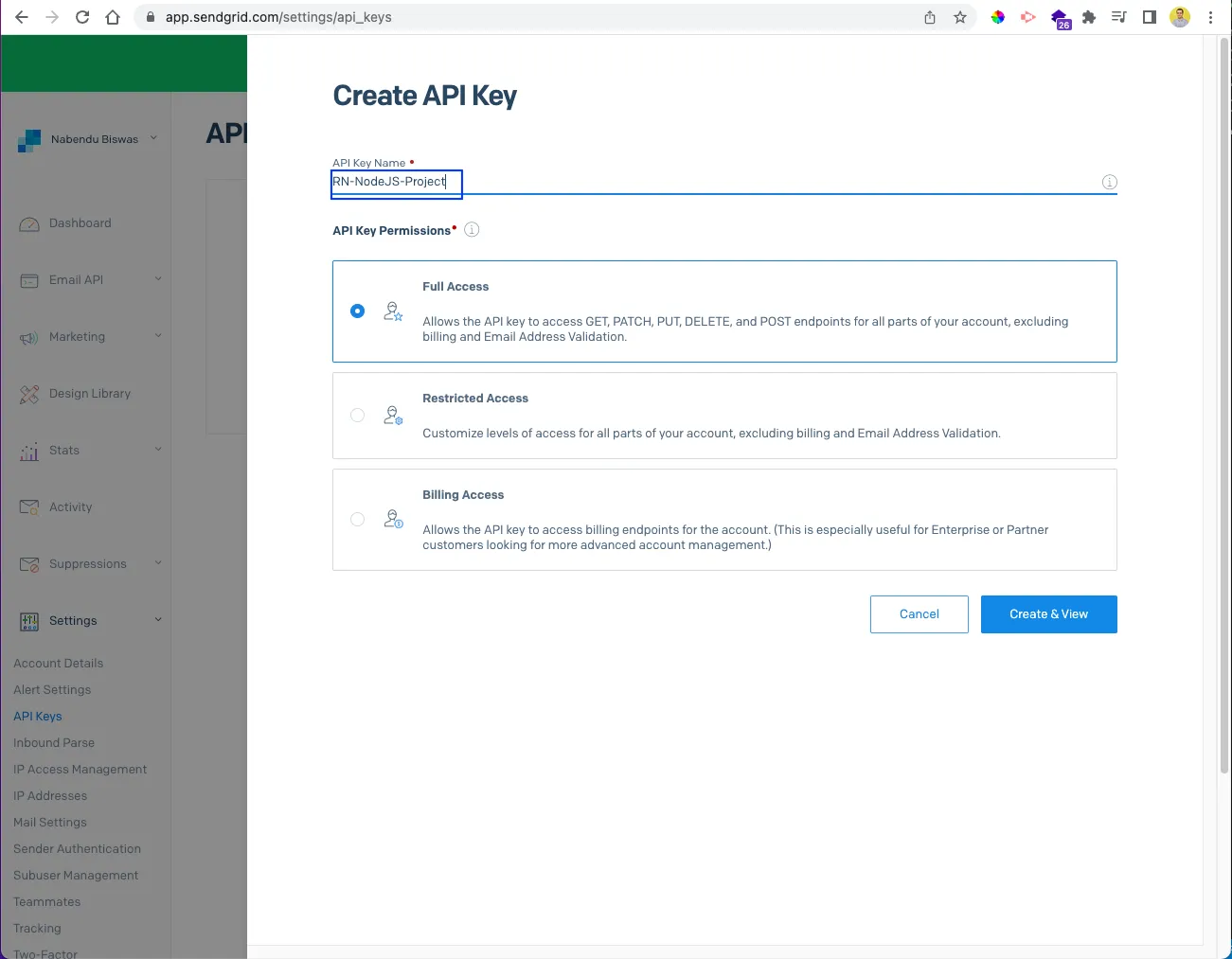Click the Full Access user icon
The width and height of the screenshot is (1232, 959).
pos(393,311)
